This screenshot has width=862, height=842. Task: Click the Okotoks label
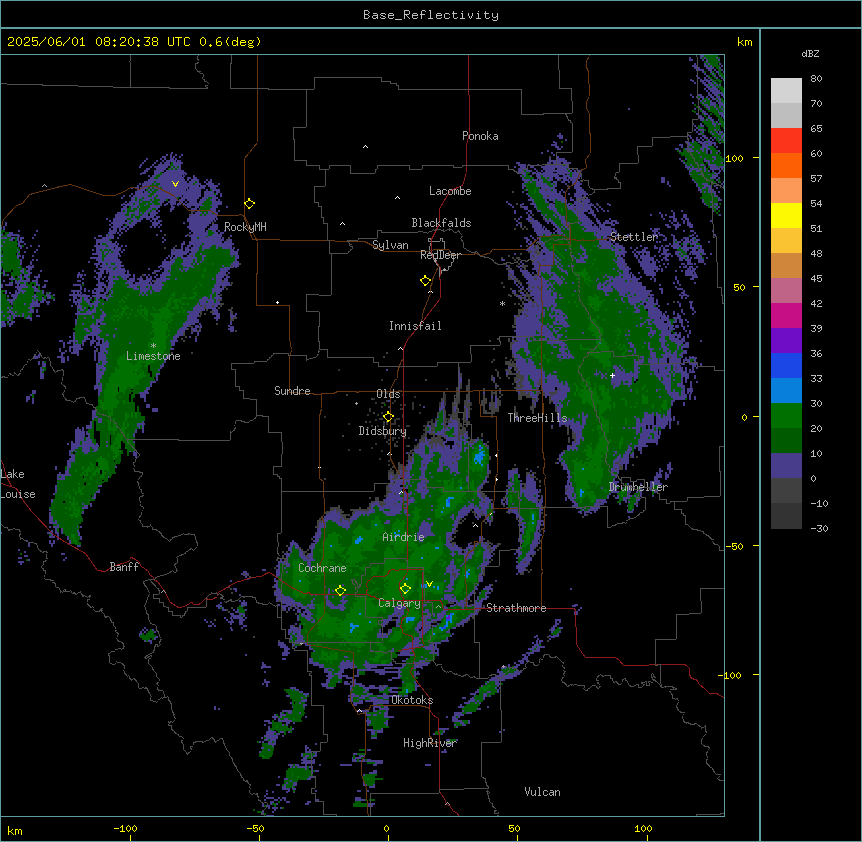tap(412, 700)
